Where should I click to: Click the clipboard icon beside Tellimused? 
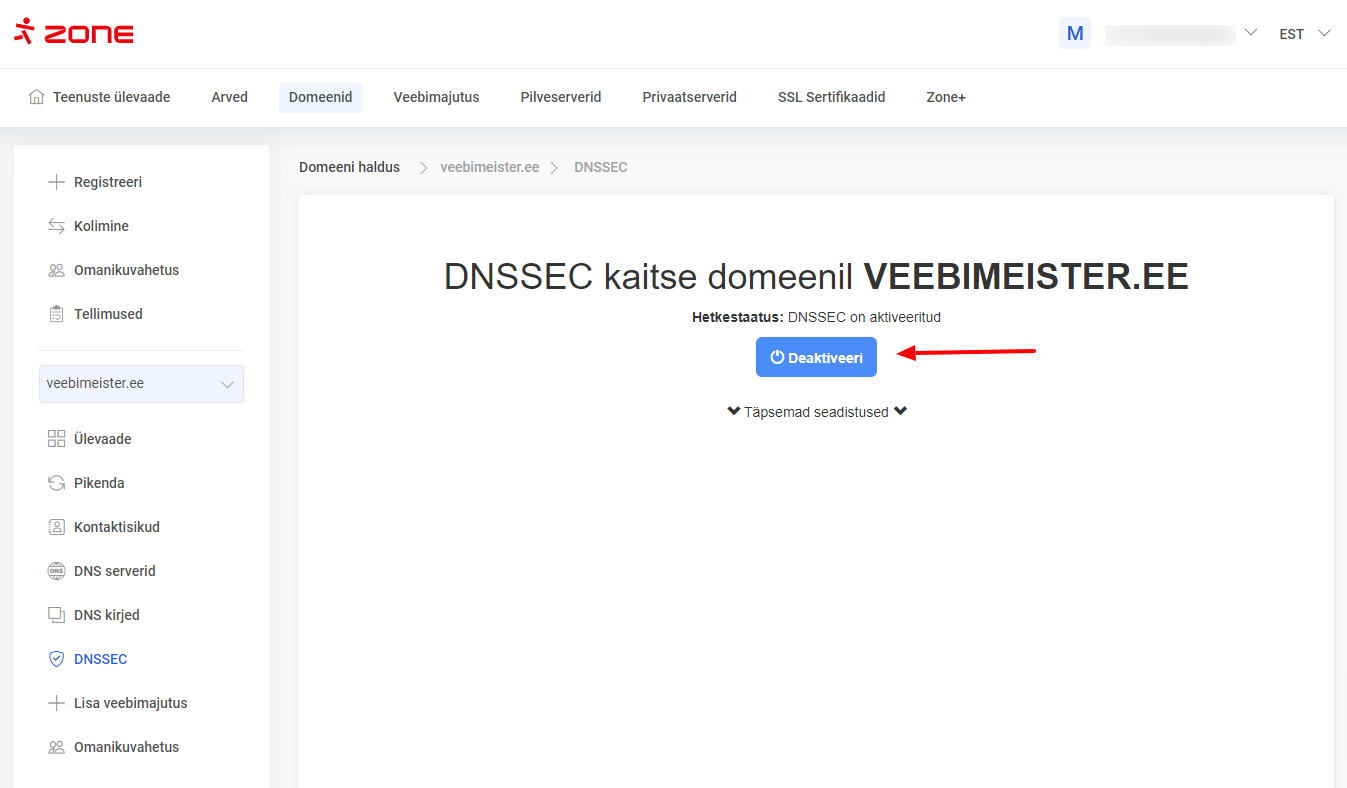coord(57,314)
